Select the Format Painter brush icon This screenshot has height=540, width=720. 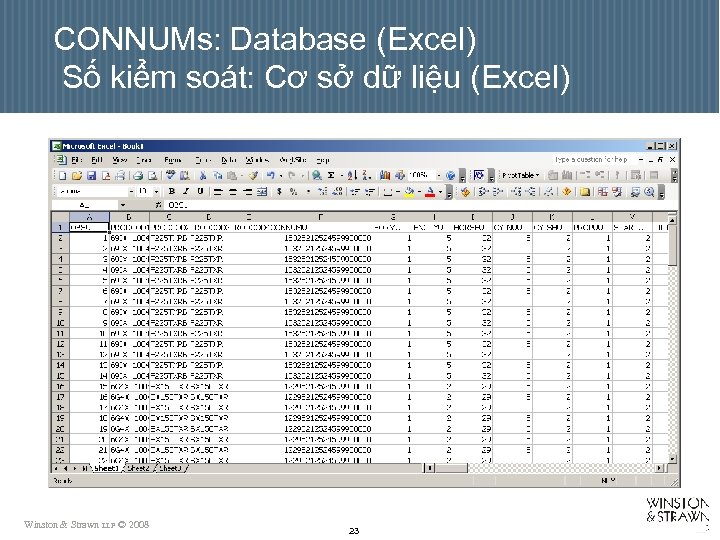click(x=253, y=175)
